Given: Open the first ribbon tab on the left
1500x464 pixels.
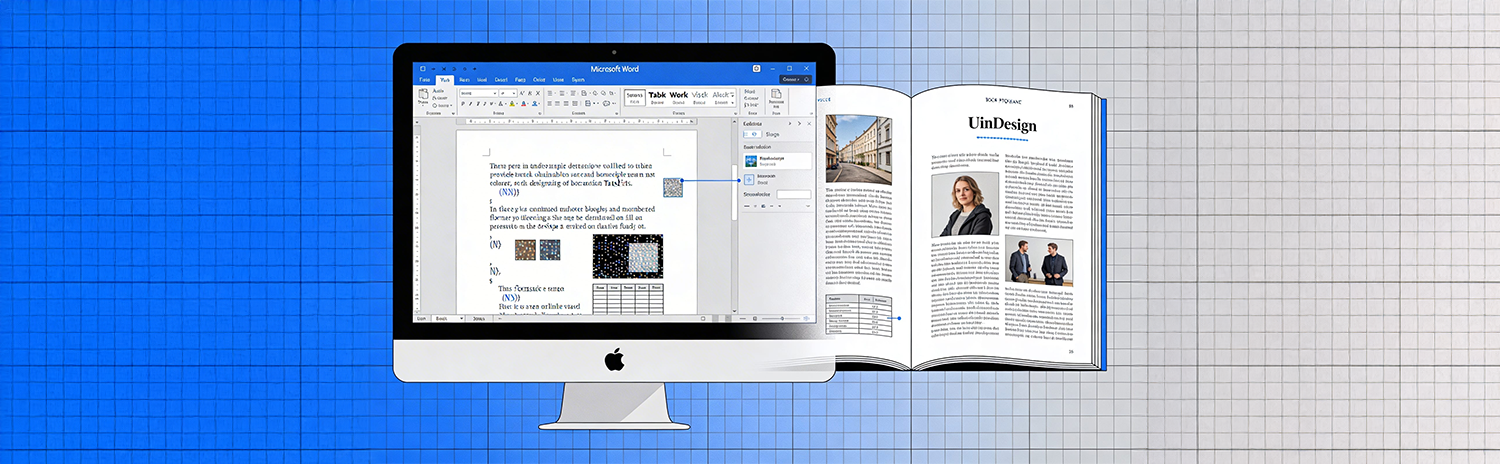Looking at the screenshot, I should [424, 79].
